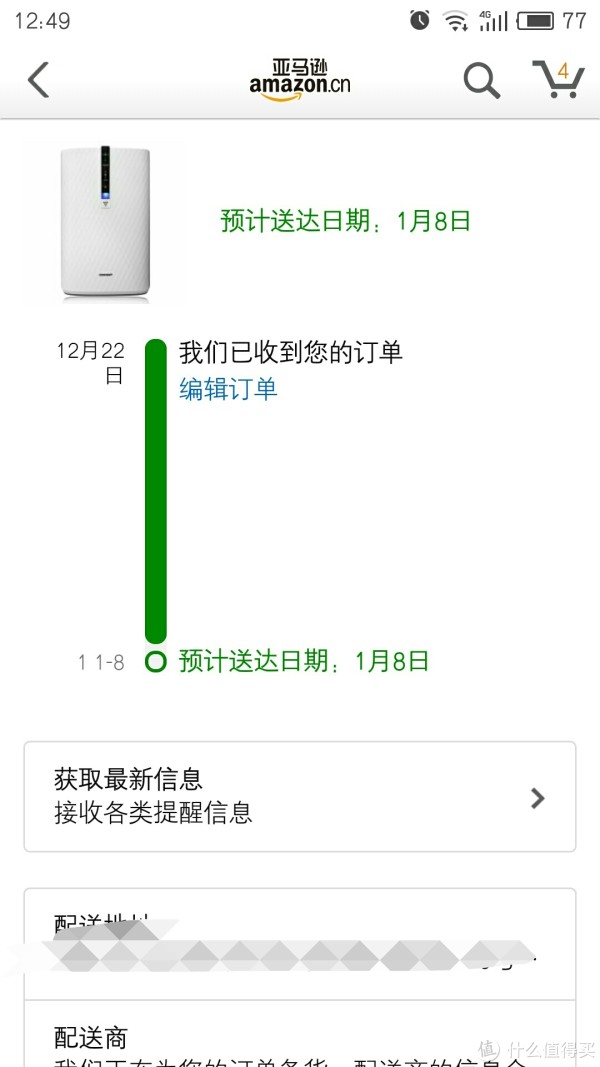Tap the 接收各类提醒信息 subtitle text
Viewport: 600px width, 1067px height.
coord(153,812)
